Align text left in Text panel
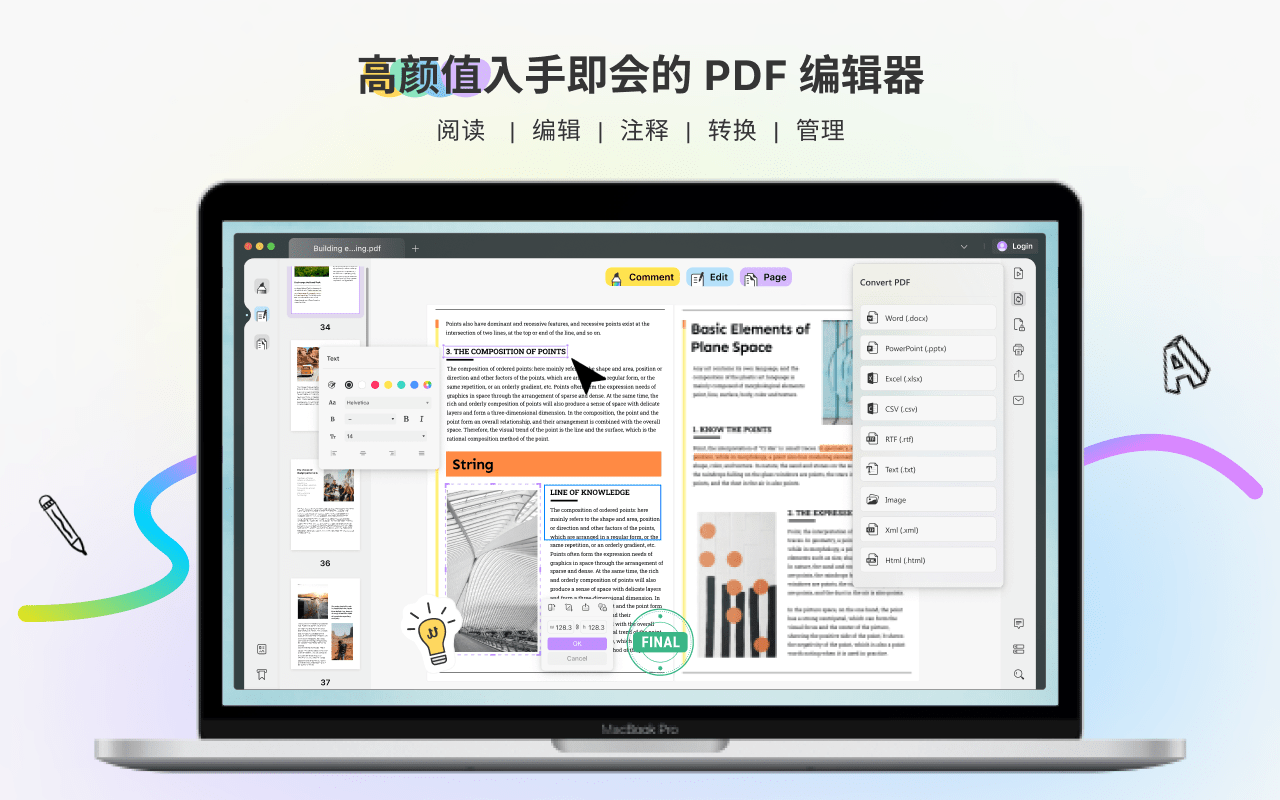The height and width of the screenshot is (800, 1280). coord(334,453)
